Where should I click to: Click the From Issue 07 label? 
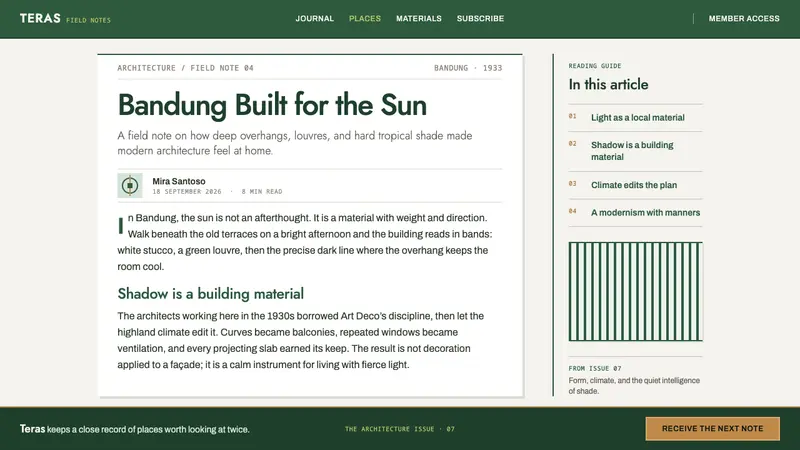click(595, 368)
